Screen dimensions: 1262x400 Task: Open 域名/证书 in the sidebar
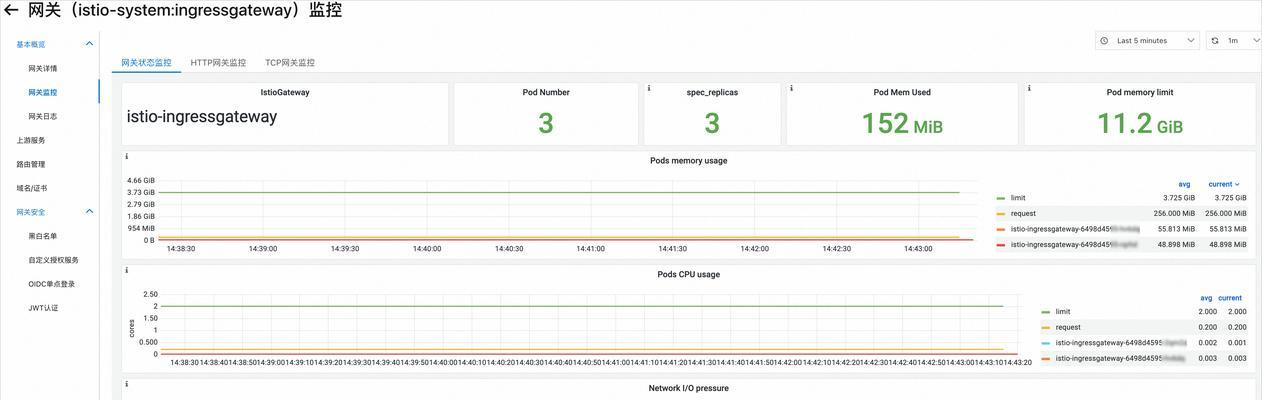tap(32, 188)
